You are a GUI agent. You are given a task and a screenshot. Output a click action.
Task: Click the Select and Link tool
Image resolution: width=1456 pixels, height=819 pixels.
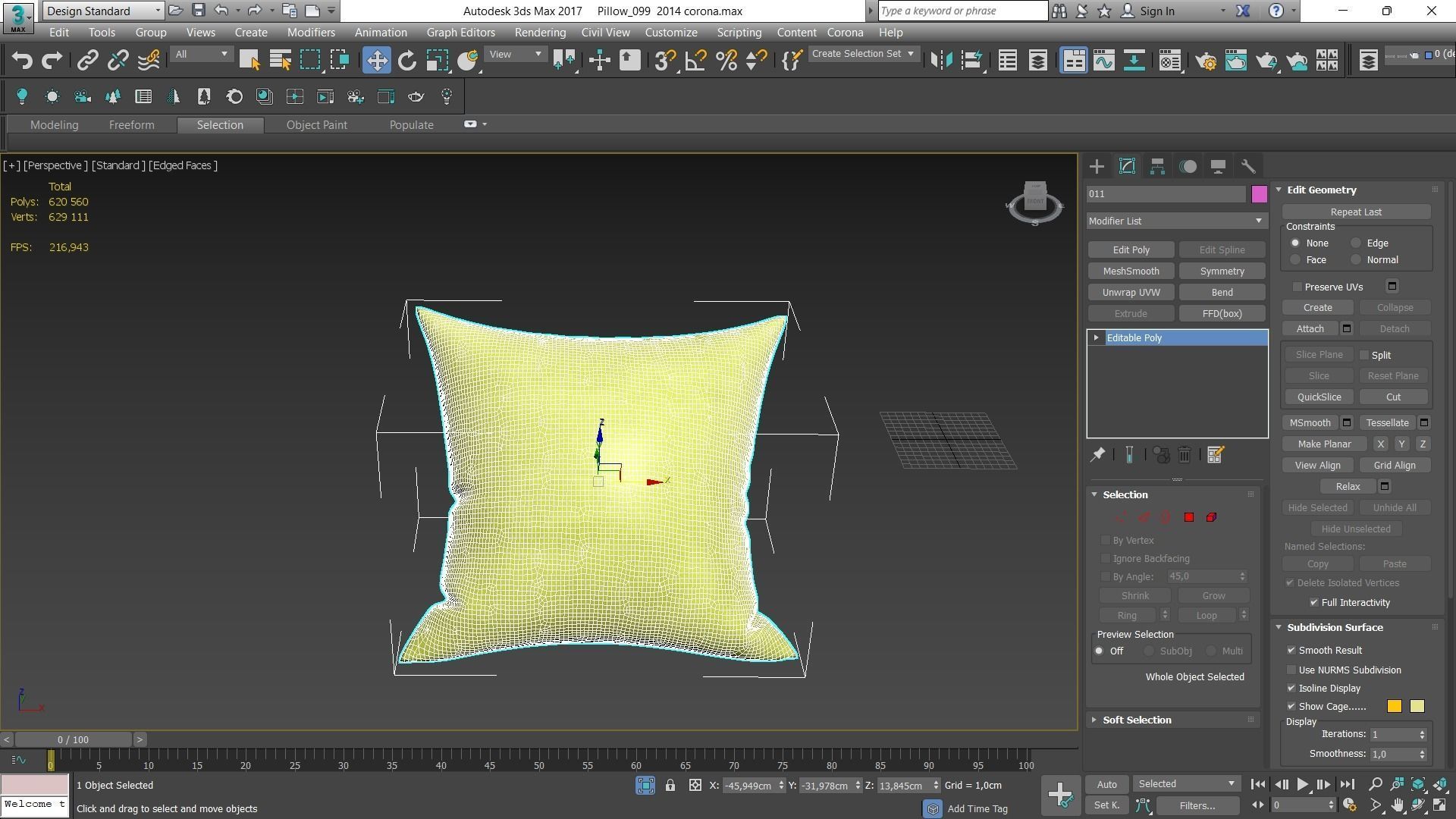pyautogui.click(x=87, y=60)
